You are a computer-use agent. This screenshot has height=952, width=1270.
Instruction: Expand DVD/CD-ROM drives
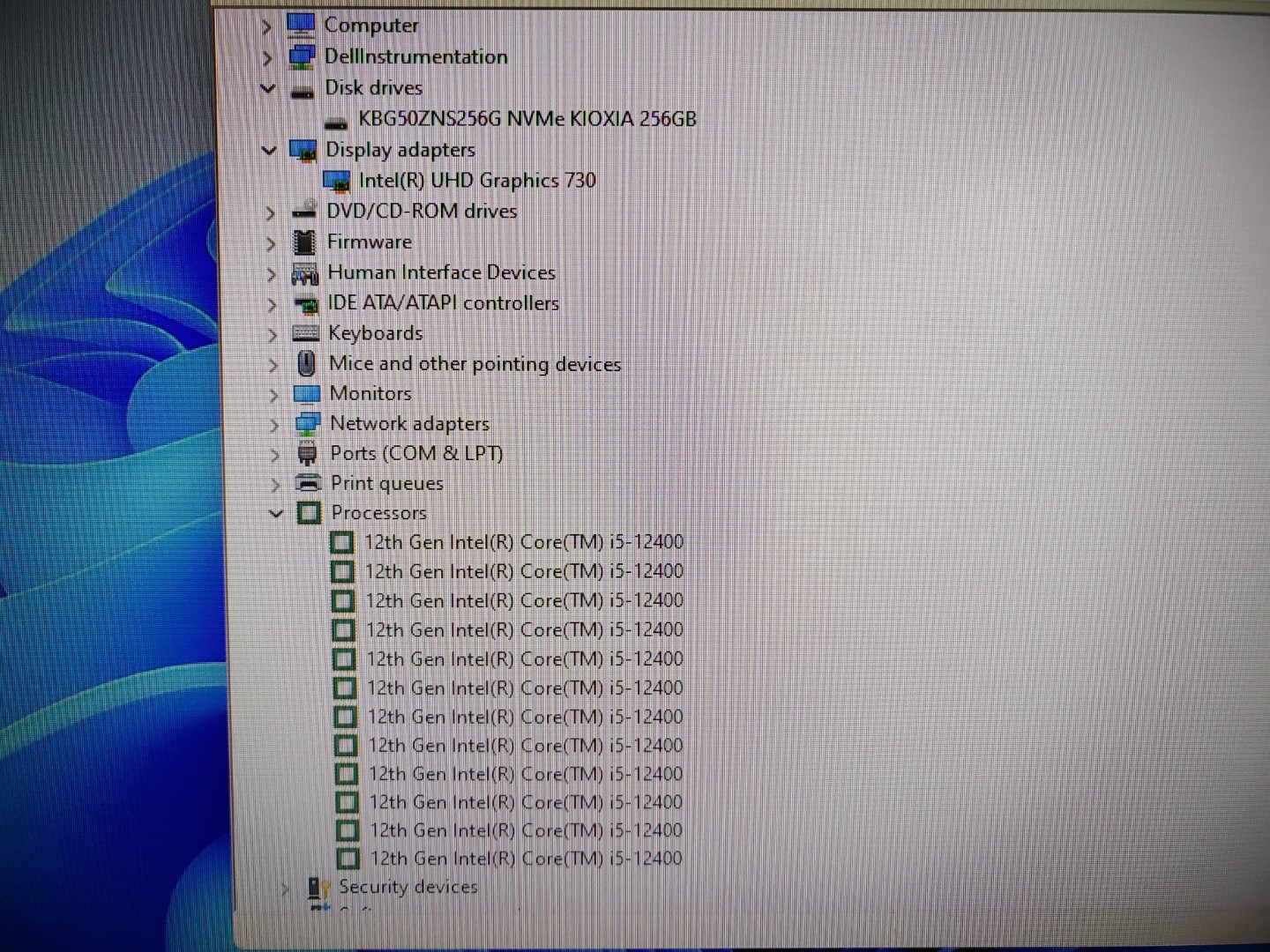(270, 213)
